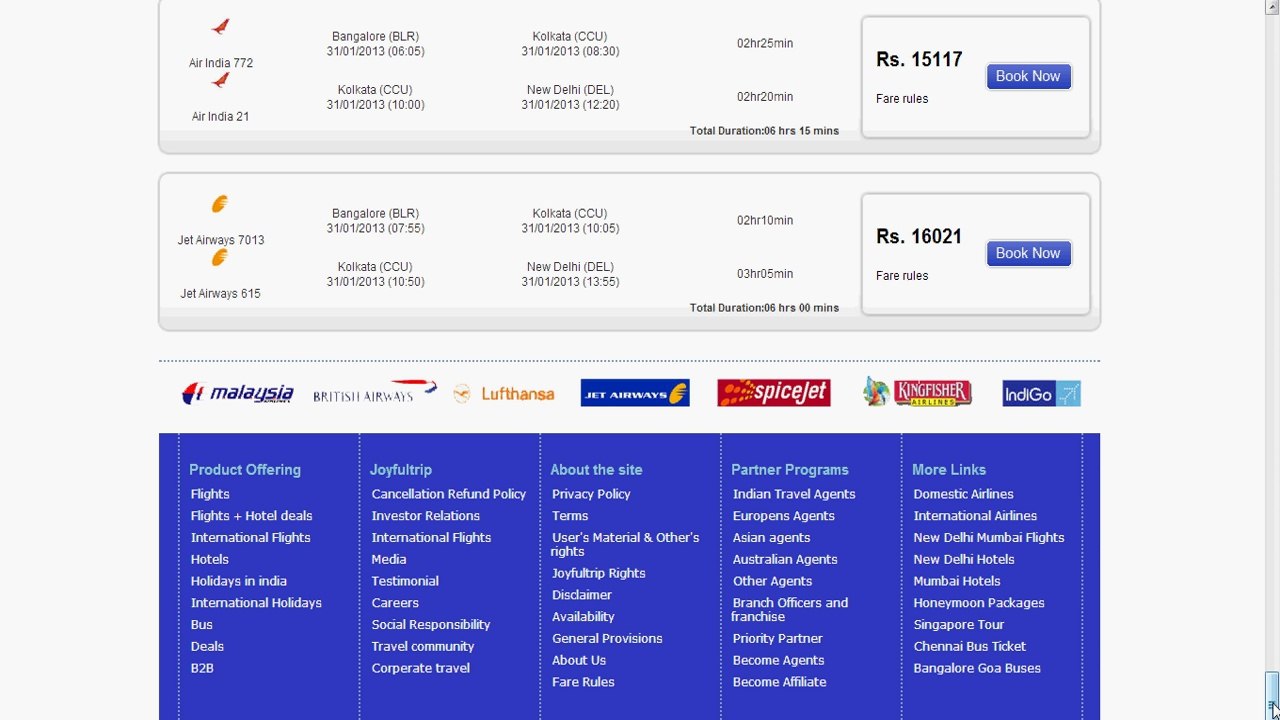
Task: Open the Disclaimer link
Action: [582, 595]
